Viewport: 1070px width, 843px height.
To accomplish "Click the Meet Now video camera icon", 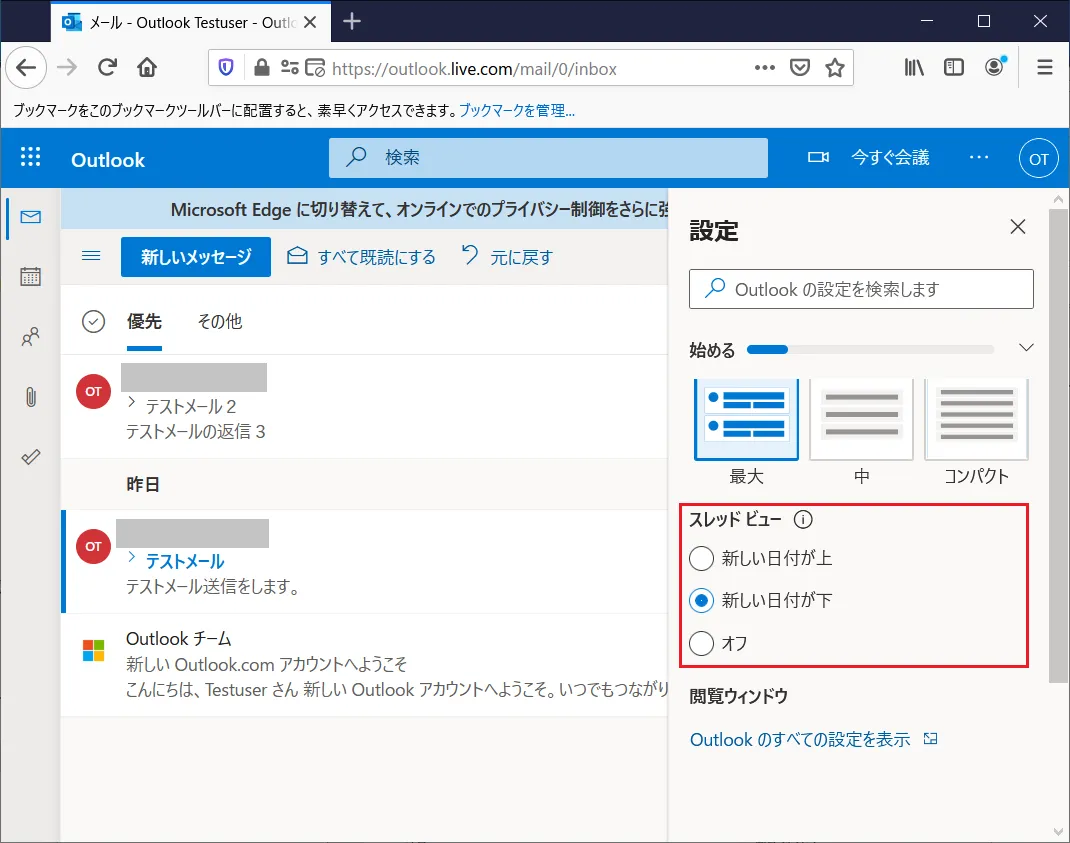I will (818, 158).
